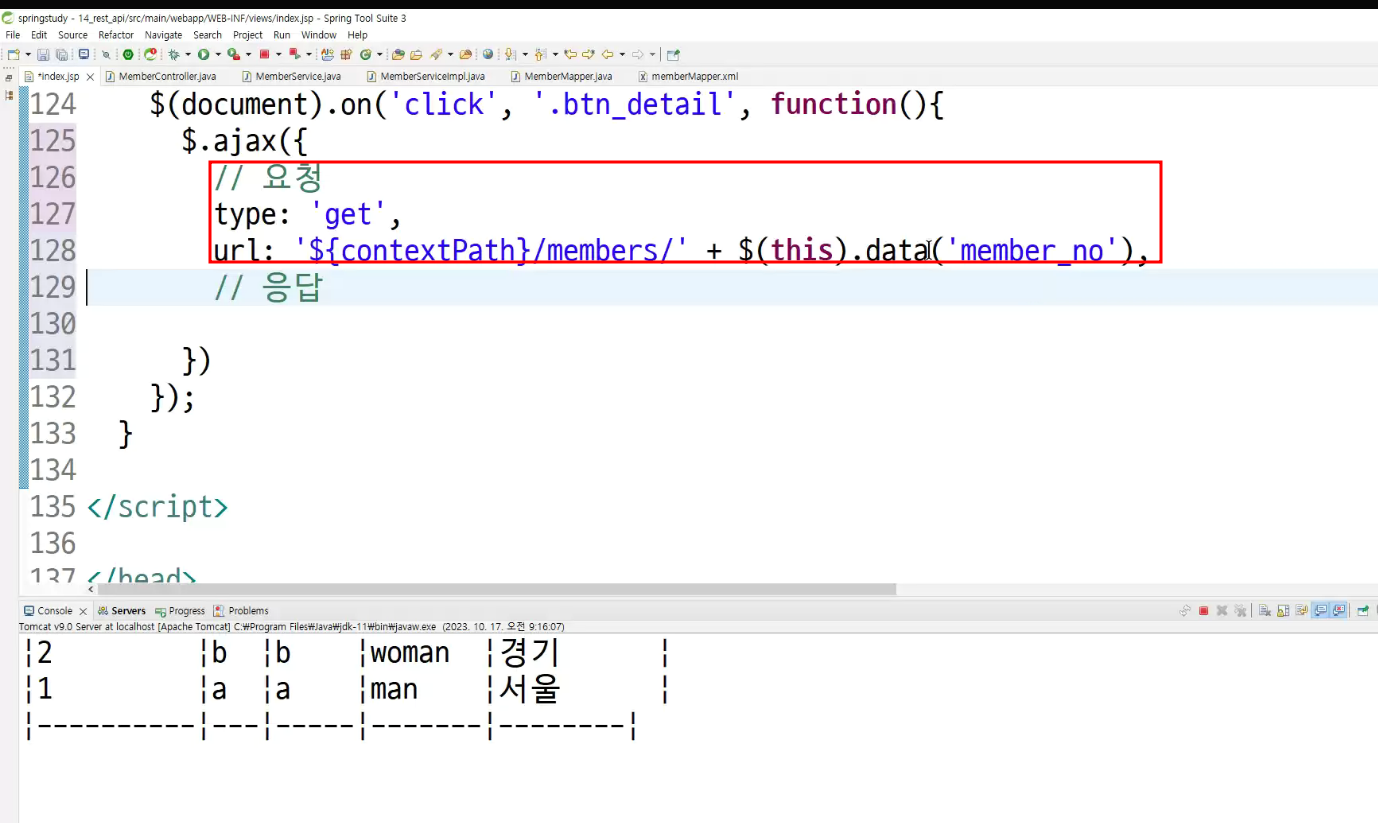The width and height of the screenshot is (1378, 823).
Task: Open dropdown next to New icon
Action: pyautogui.click(x=28, y=54)
